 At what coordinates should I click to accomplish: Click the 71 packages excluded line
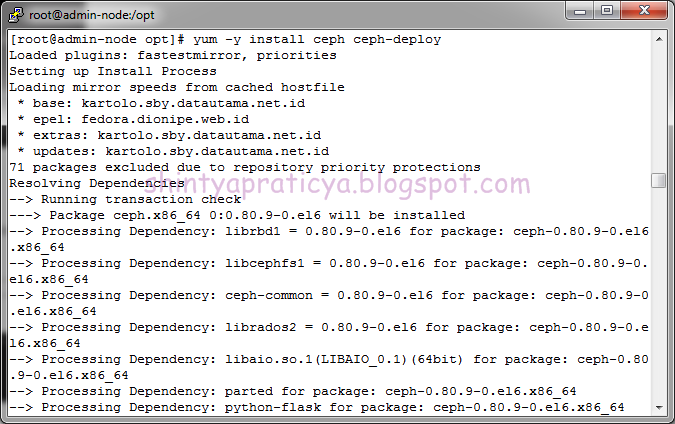245,167
